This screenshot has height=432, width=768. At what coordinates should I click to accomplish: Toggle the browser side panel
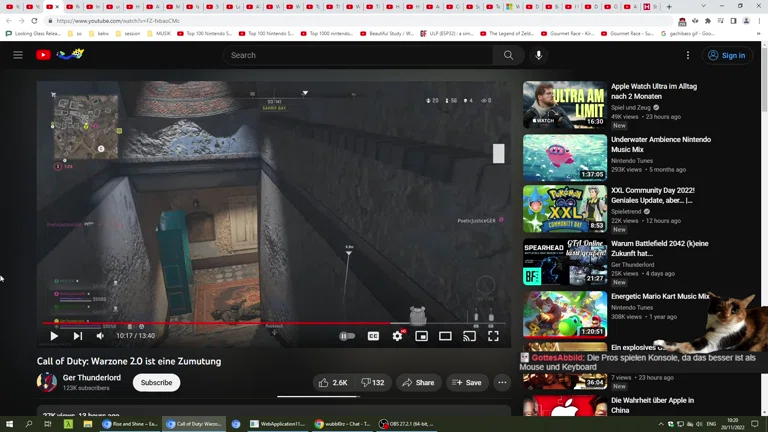click(733, 21)
